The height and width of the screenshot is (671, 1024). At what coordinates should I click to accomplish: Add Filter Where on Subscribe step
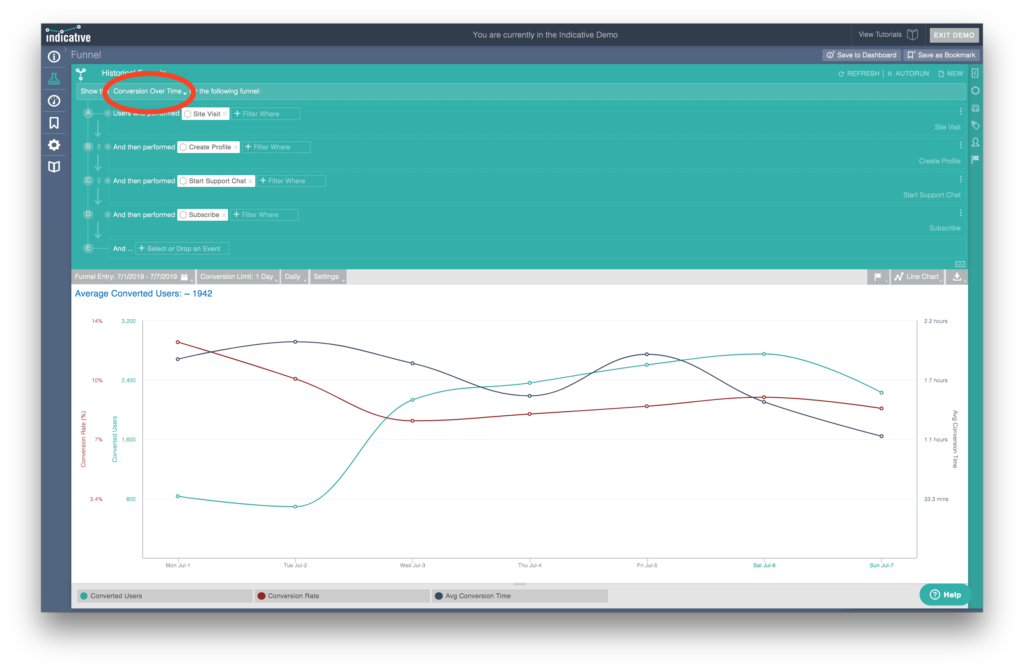click(x=264, y=215)
